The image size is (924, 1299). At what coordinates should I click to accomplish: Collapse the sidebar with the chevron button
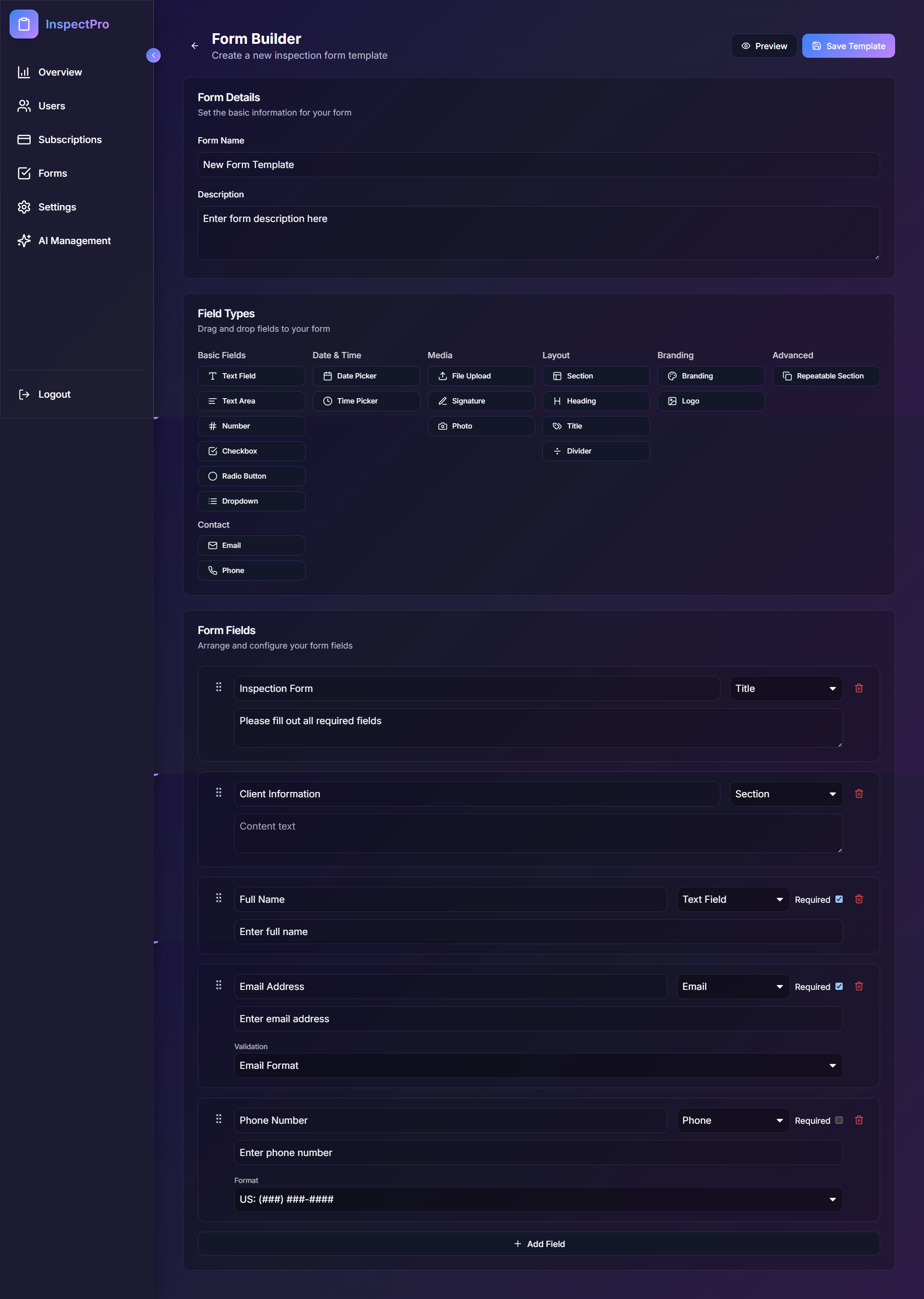click(x=153, y=55)
